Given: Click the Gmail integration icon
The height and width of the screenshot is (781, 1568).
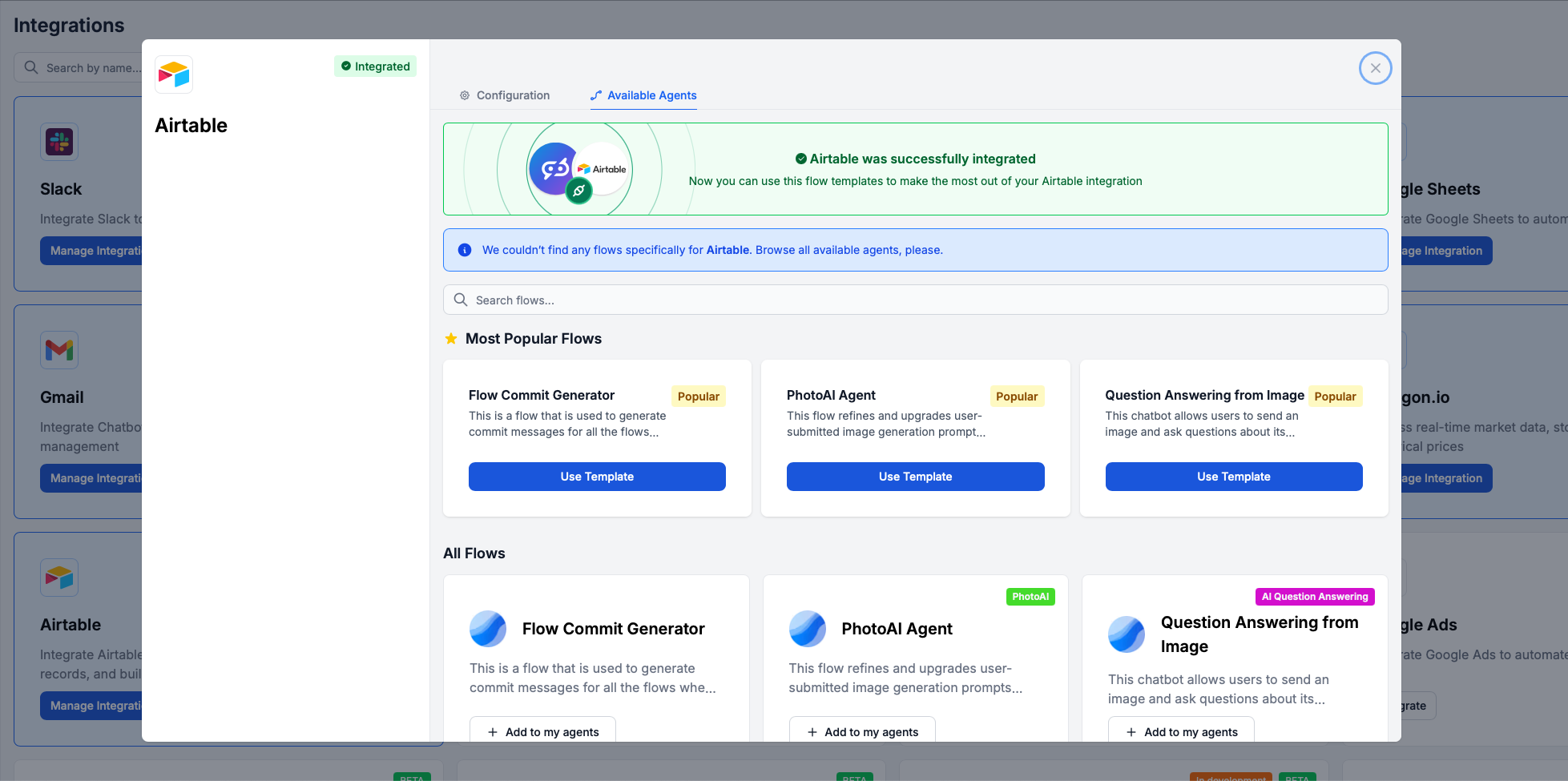Looking at the screenshot, I should 59,350.
